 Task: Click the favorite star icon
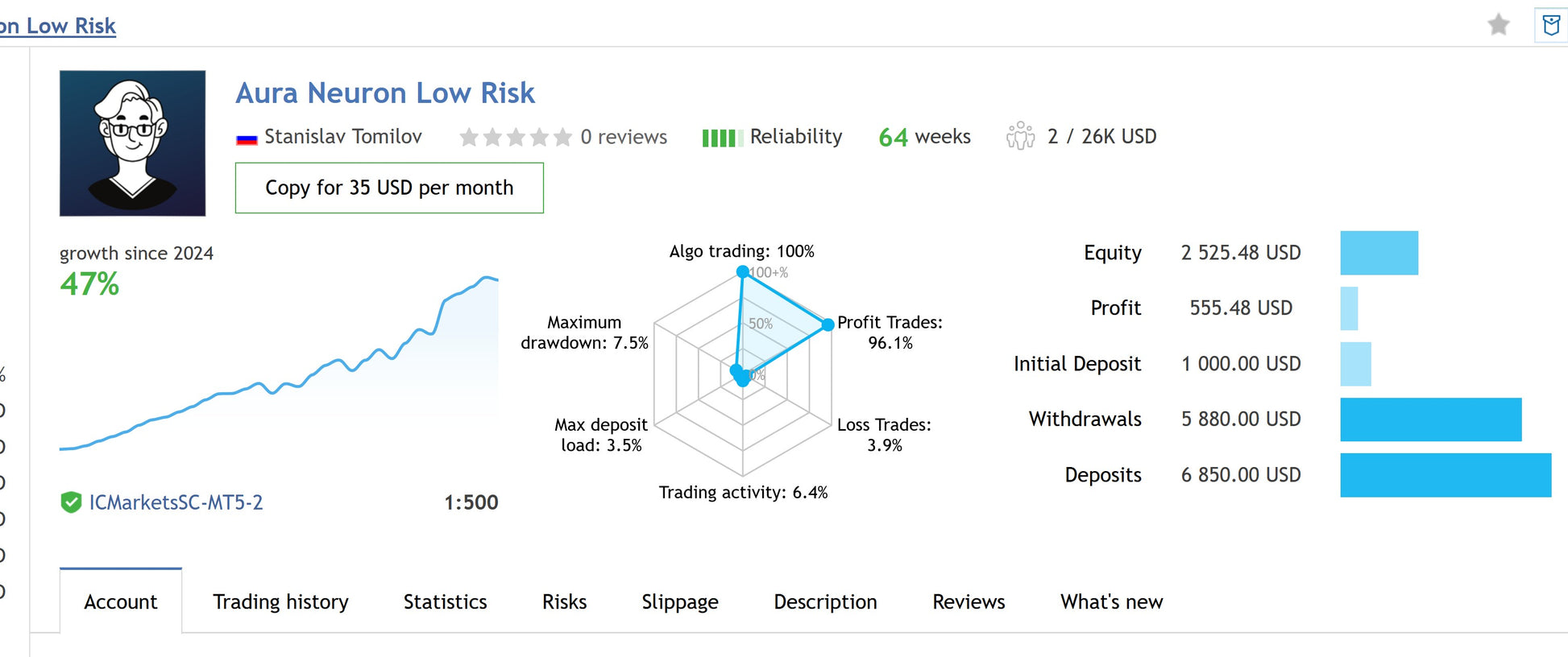coord(1498,25)
